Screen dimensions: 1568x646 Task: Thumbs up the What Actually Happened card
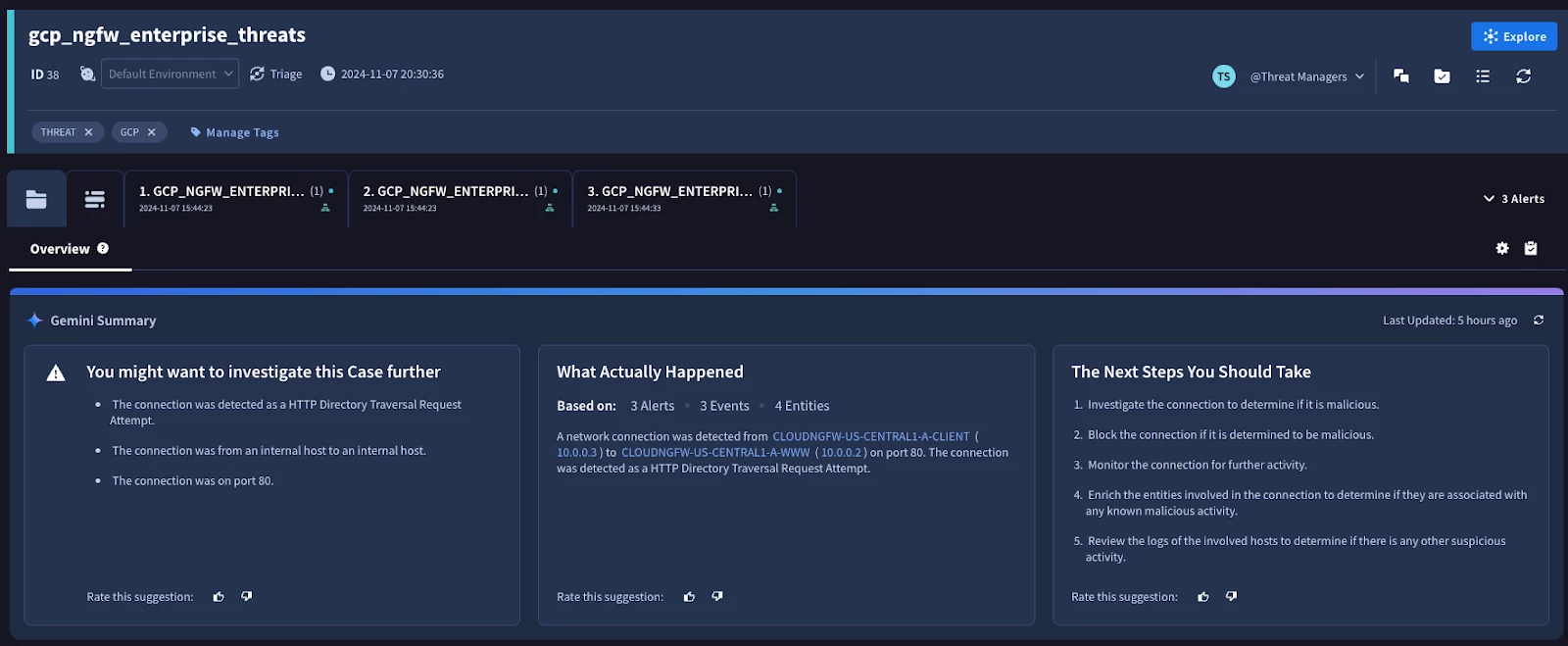click(x=689, y=596)
